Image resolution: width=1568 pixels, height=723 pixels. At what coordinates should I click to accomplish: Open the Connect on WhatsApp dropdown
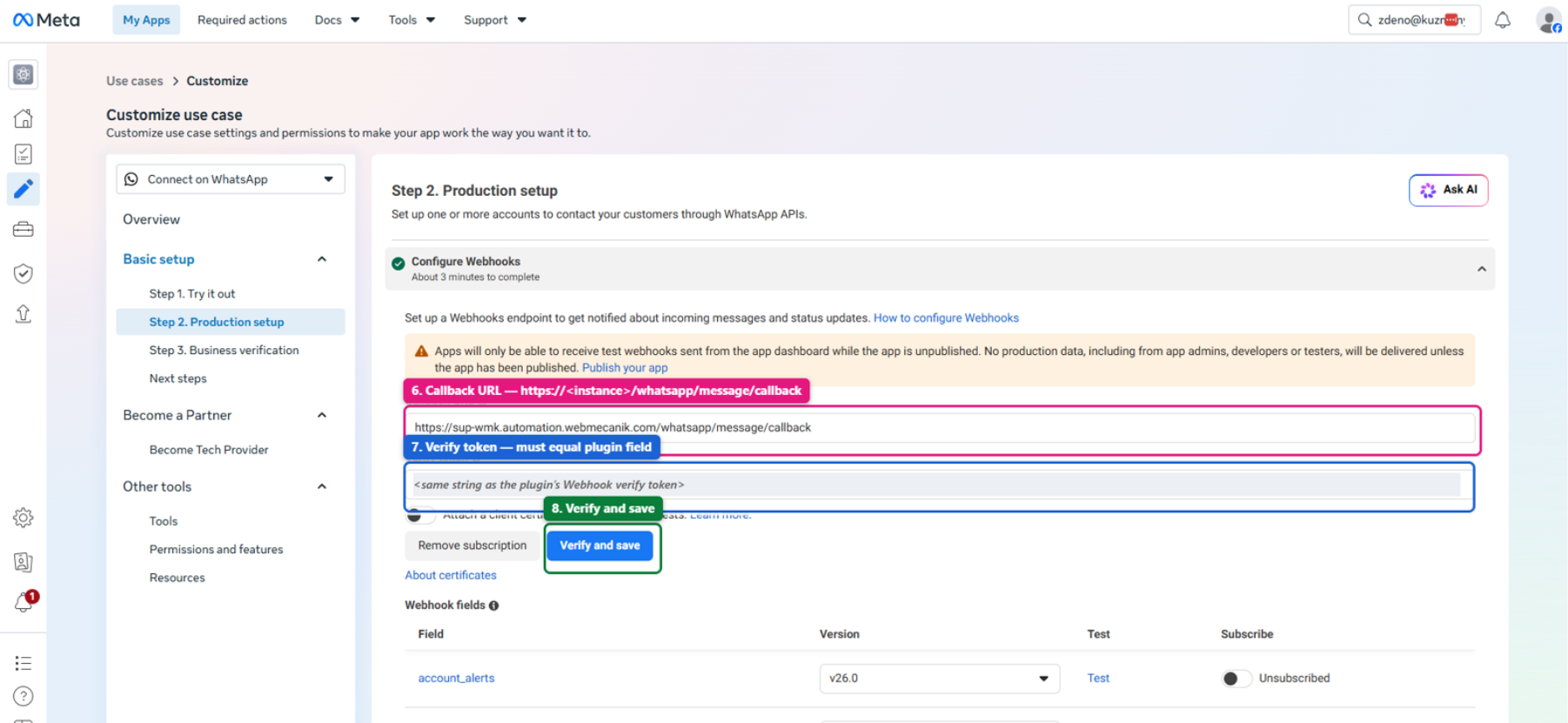coord(231,179)
